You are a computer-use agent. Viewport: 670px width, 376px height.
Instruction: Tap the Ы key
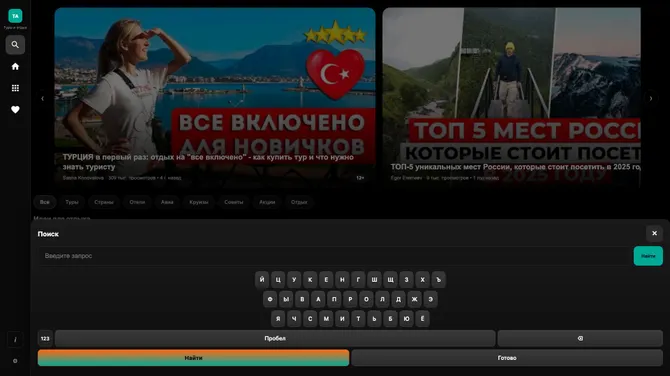tap(286, 300)
